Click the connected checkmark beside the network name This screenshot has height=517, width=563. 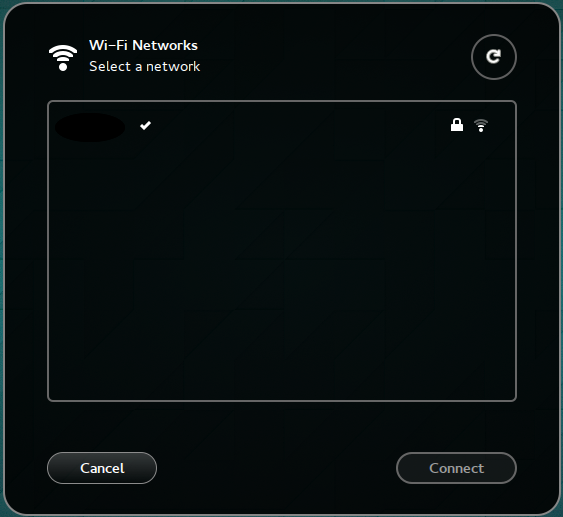click(x=145, y=125)
